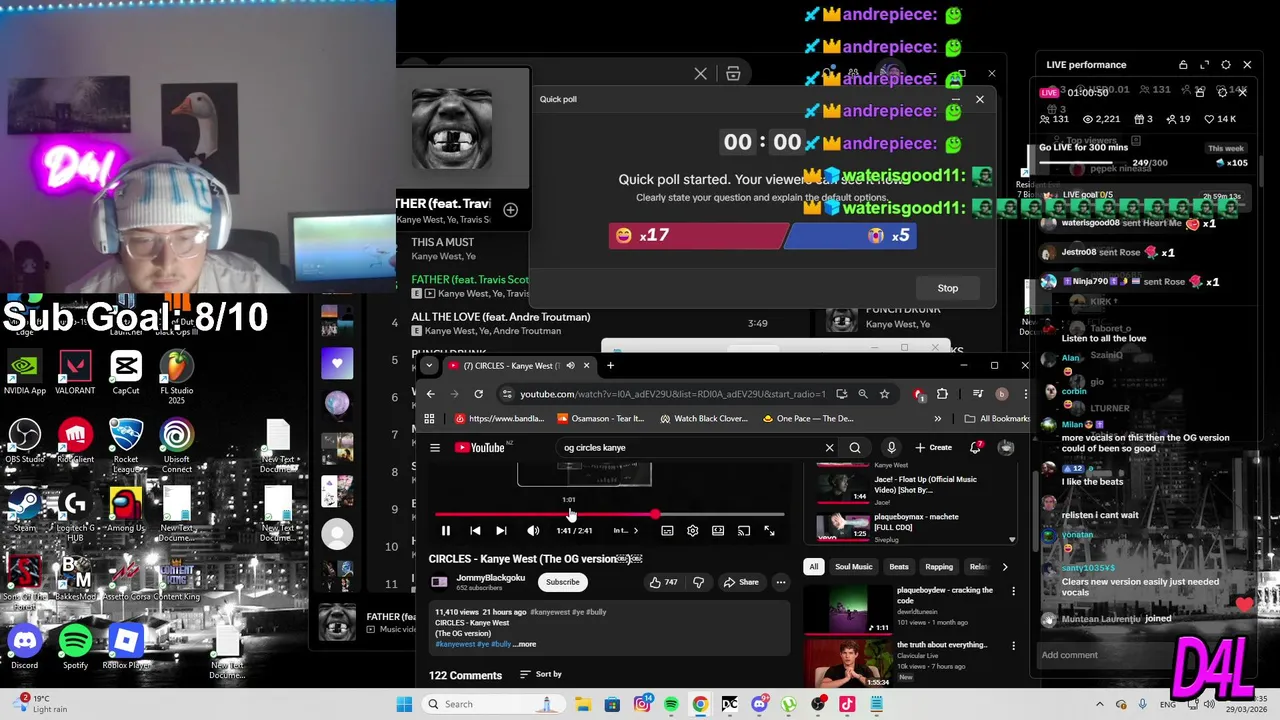Go back in Chrome
1280x720 pixels.
[431, 394]
